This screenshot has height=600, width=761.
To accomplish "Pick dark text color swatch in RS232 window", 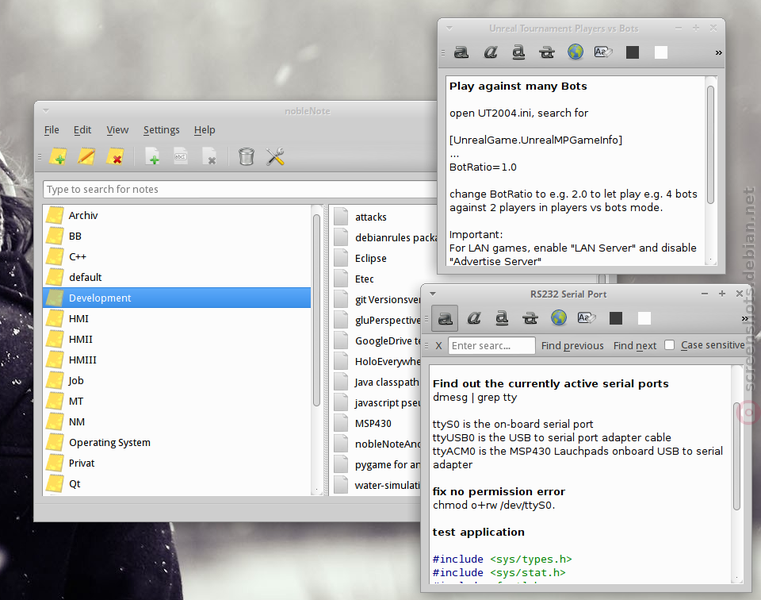I will 616,318.
